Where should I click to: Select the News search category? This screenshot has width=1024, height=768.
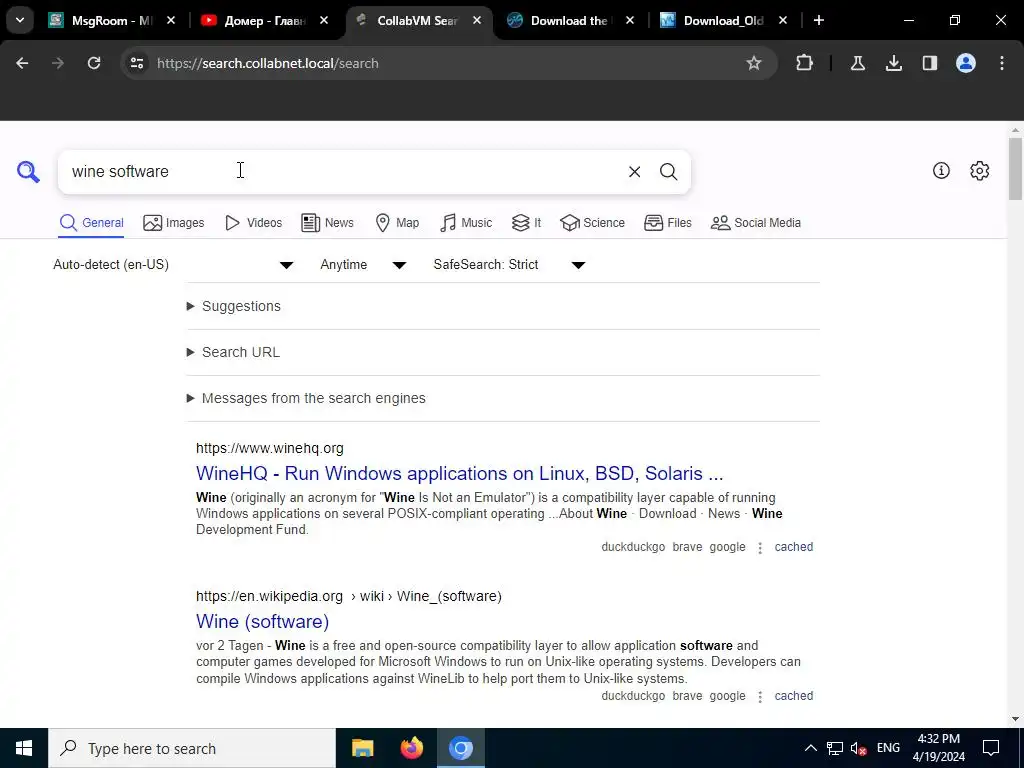tap(327, 223)
